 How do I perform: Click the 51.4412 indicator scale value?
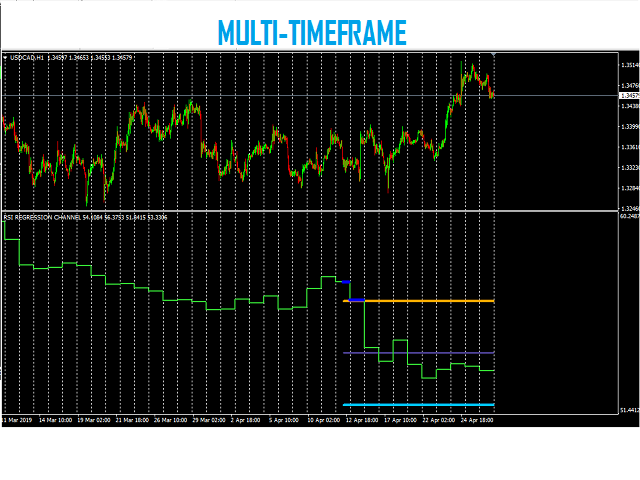click(x=629, y=411)
